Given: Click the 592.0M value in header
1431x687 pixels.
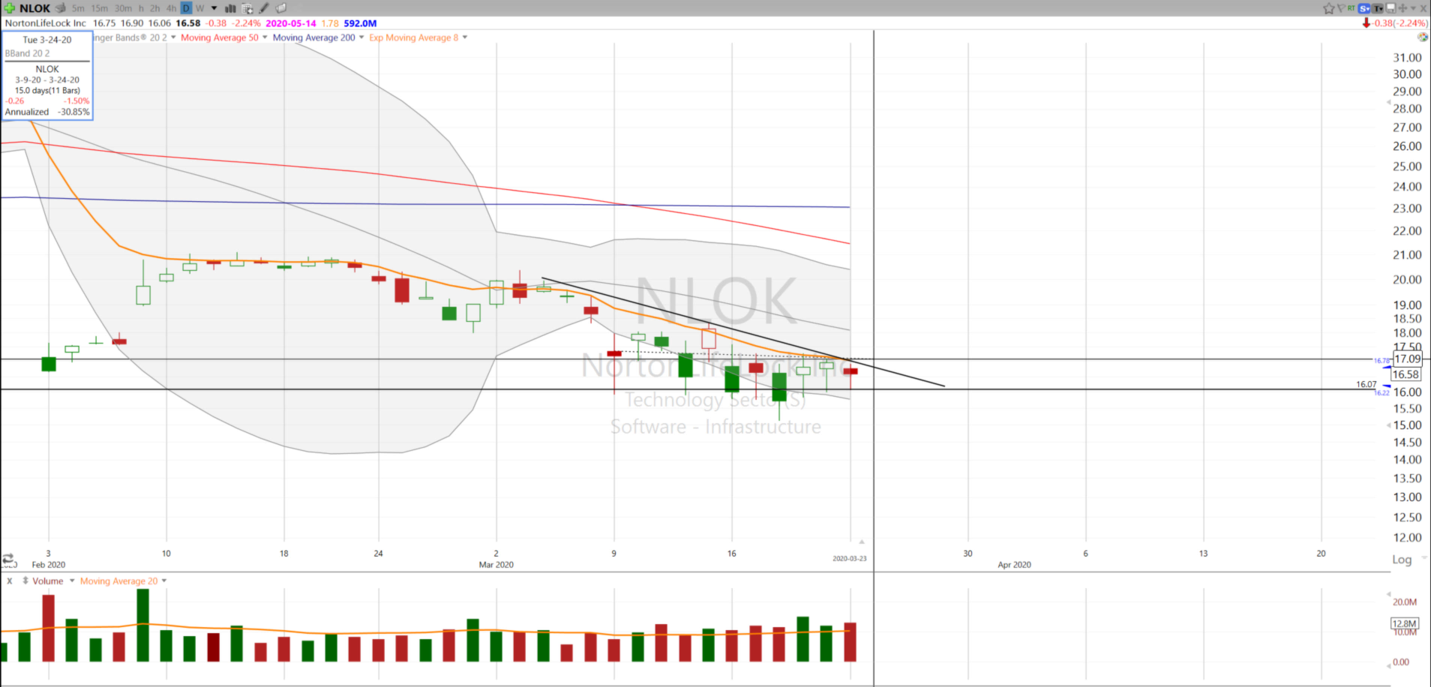Looking at the screenshot, I should coord(360,23).
